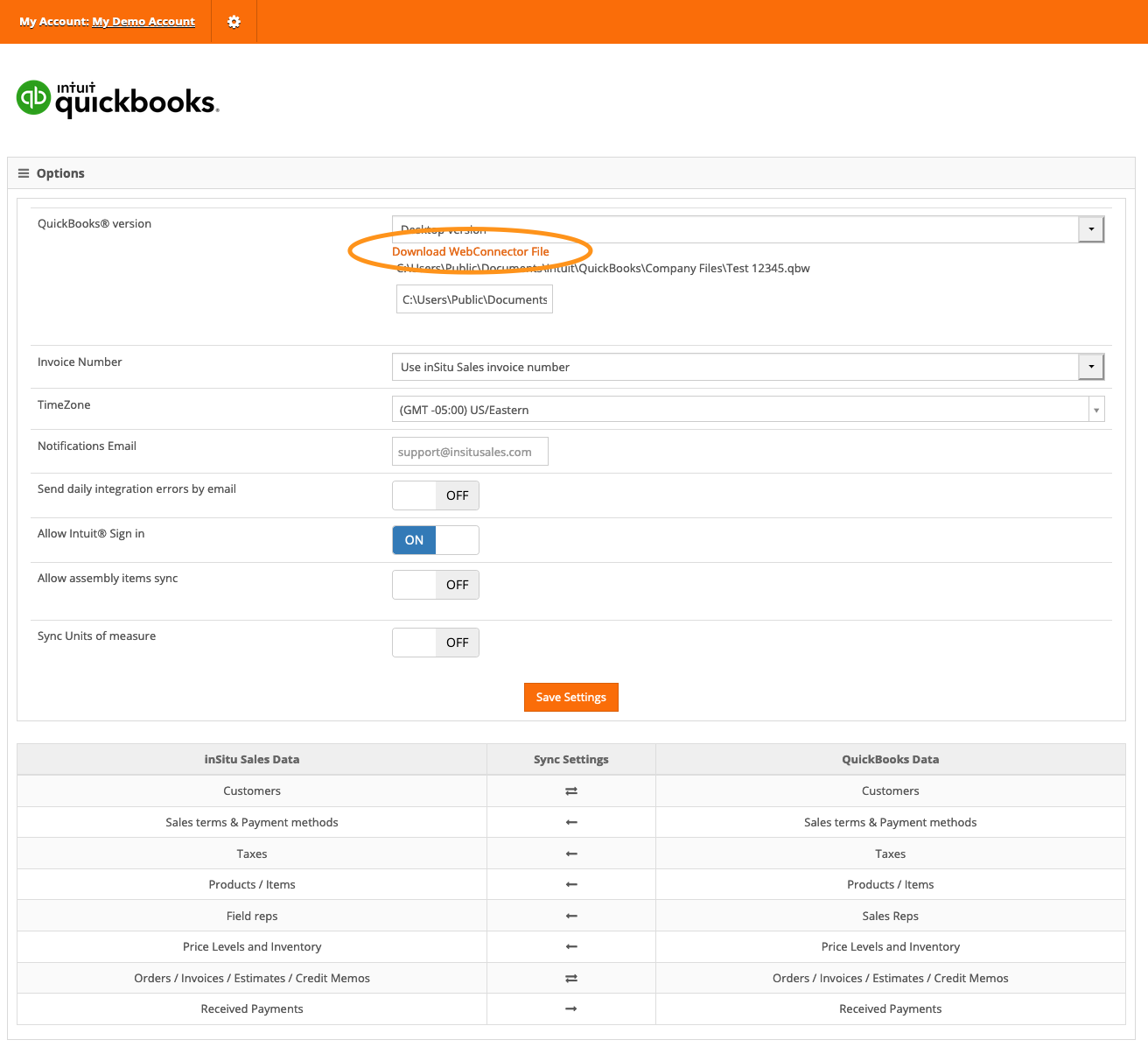Click the Sales terms & Payment methods sync arrow
1148x1054 pixels.
coord(571,823)
